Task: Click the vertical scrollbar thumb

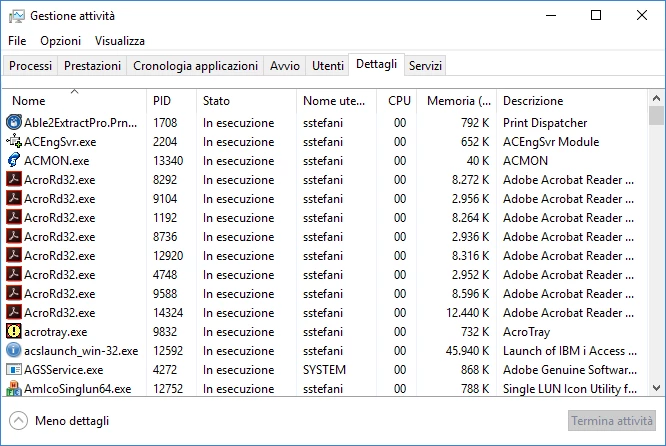Action: tap(656, 116)
